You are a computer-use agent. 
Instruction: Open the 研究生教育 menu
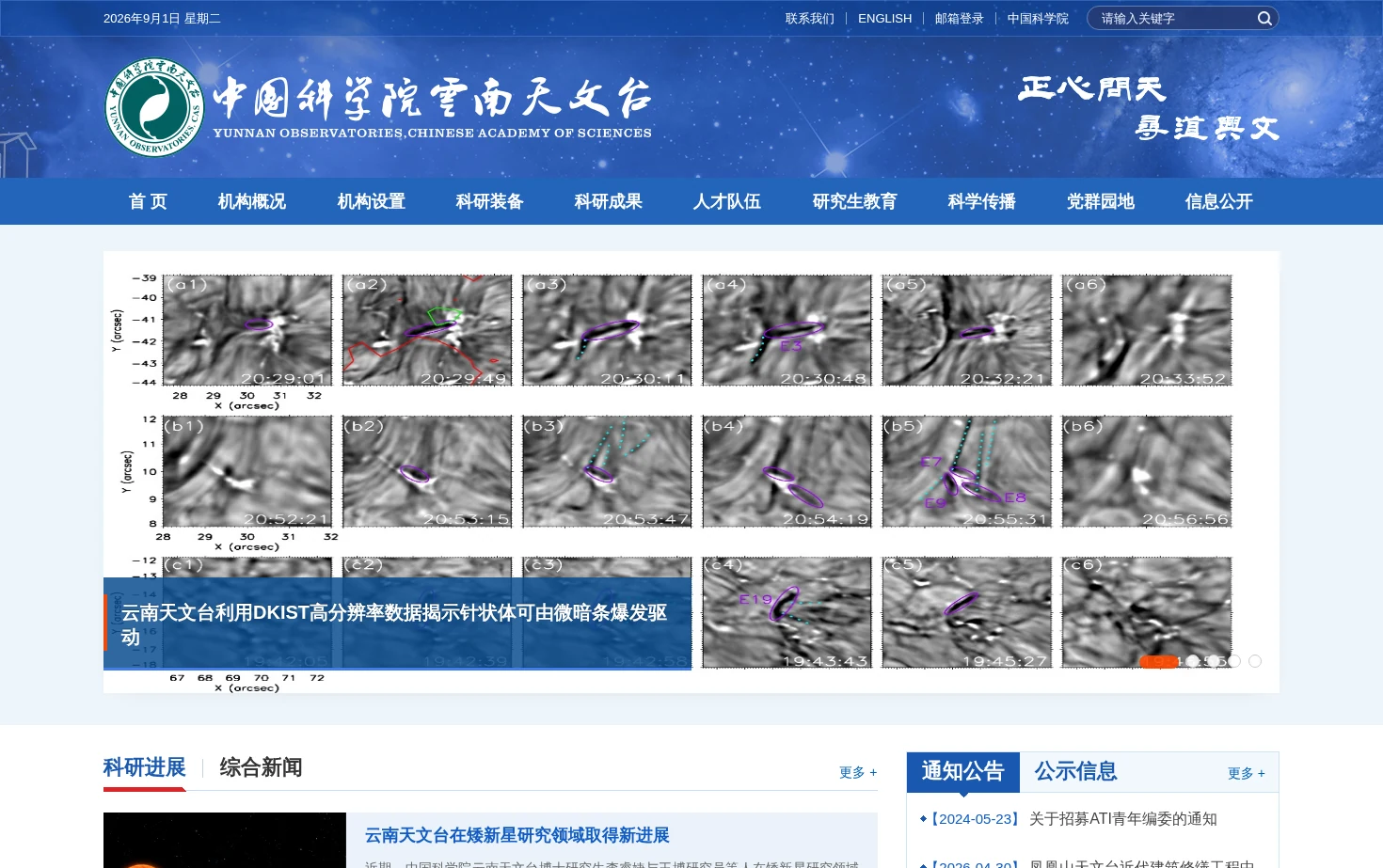[x=854, y=201]
